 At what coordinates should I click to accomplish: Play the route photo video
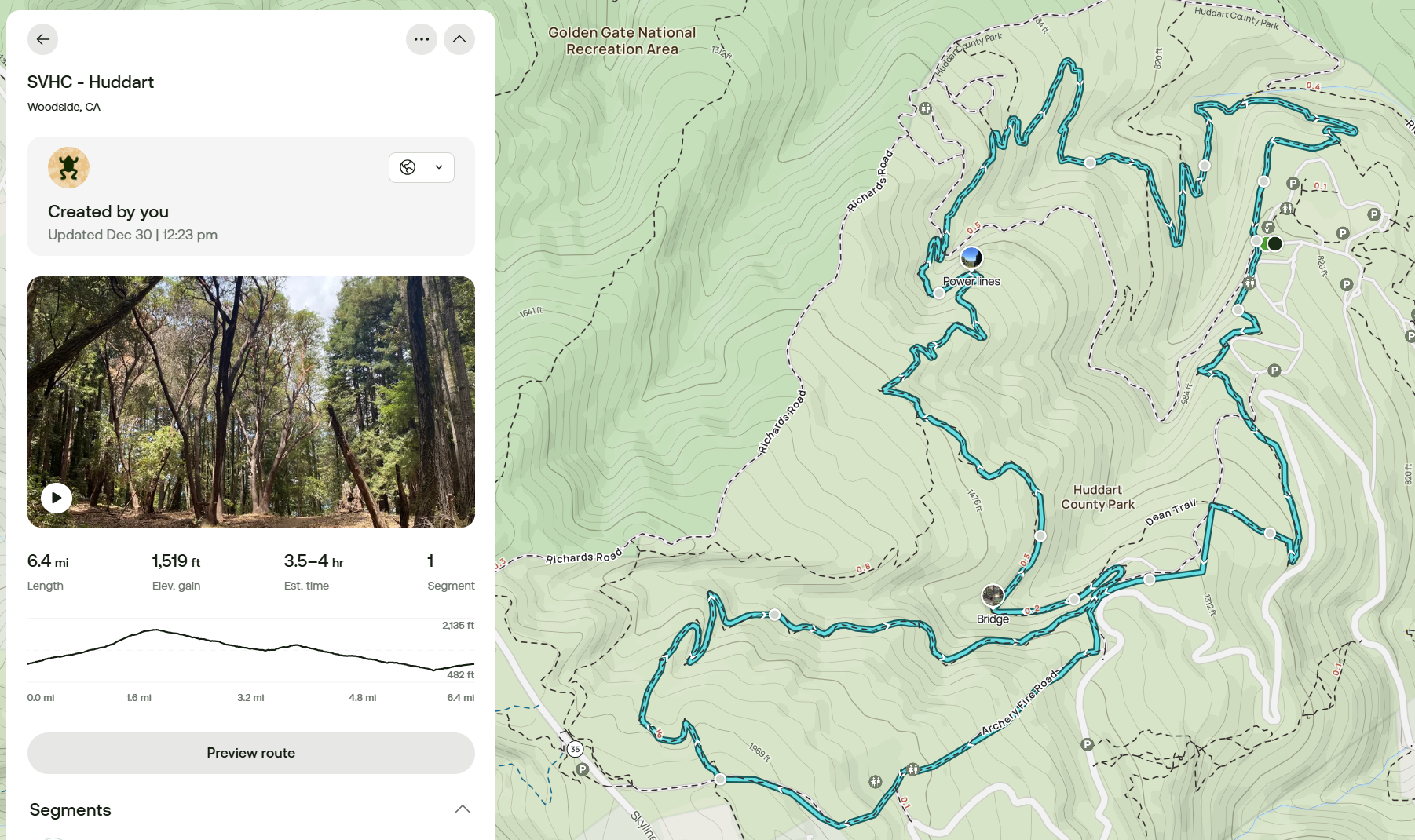[57, 498]
